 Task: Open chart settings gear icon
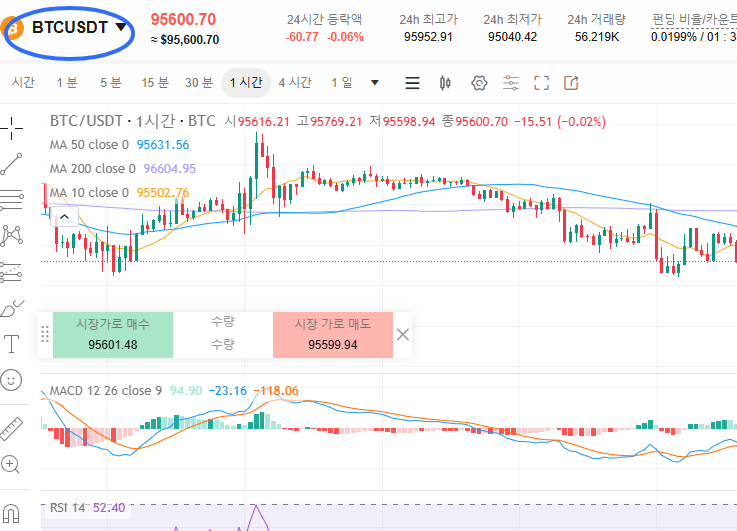[478, 83]
